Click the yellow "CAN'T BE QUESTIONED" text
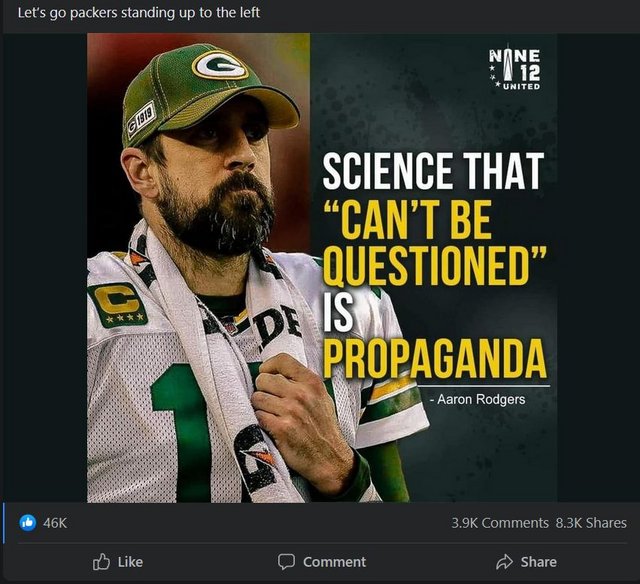The width and height of the screenshot is (640, 584). pyautogui.click(x=435, y=242)
